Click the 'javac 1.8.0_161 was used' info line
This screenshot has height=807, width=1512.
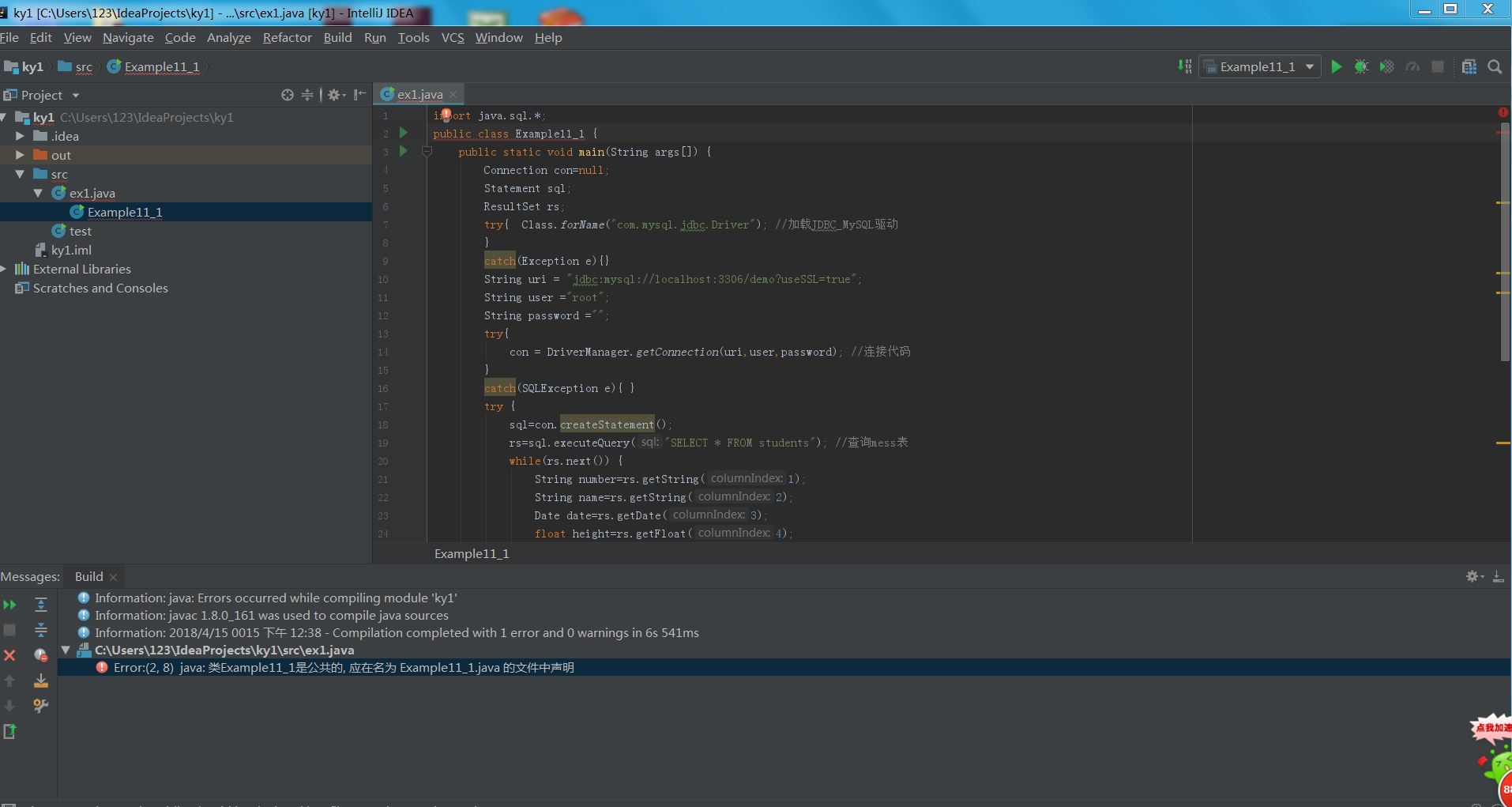coord(272,615)
